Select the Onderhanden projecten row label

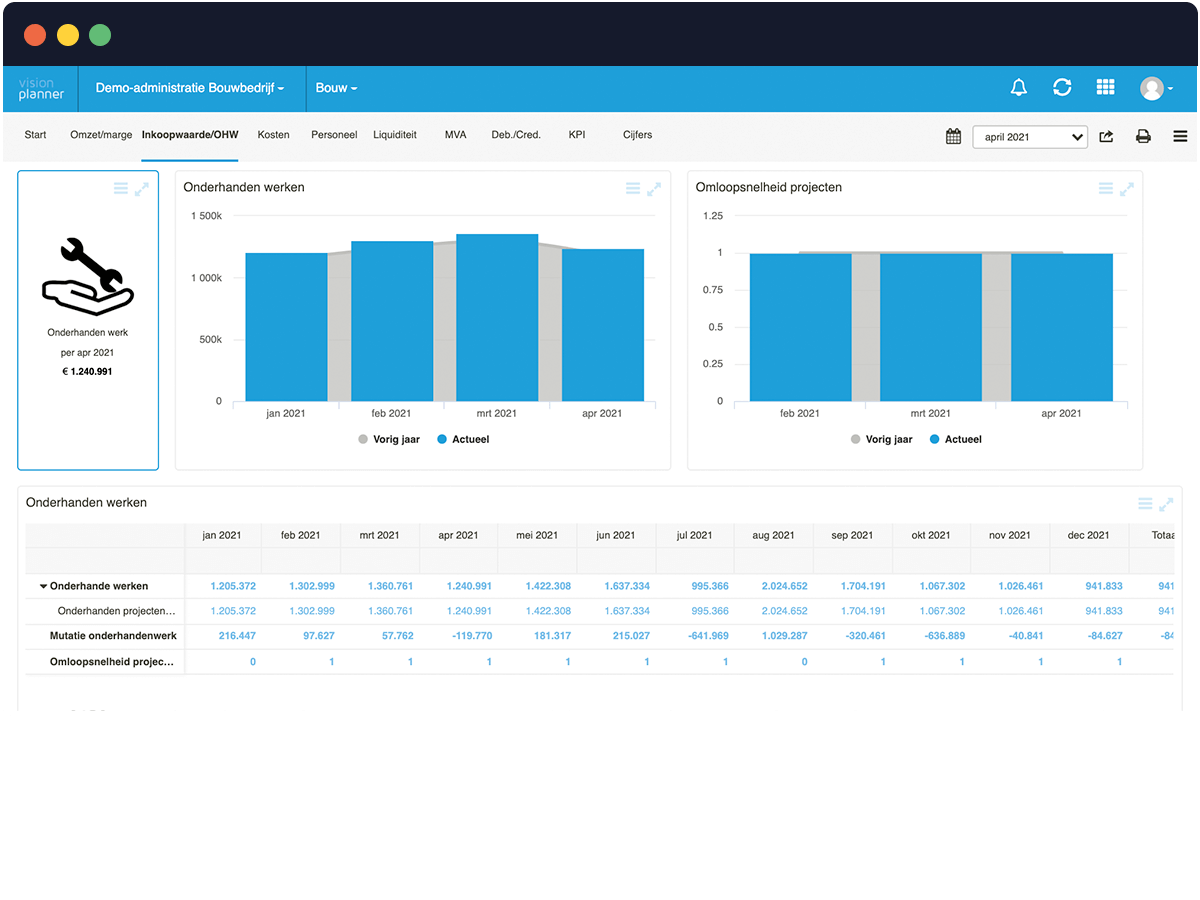pyautogui.click(x=116, y=611)
